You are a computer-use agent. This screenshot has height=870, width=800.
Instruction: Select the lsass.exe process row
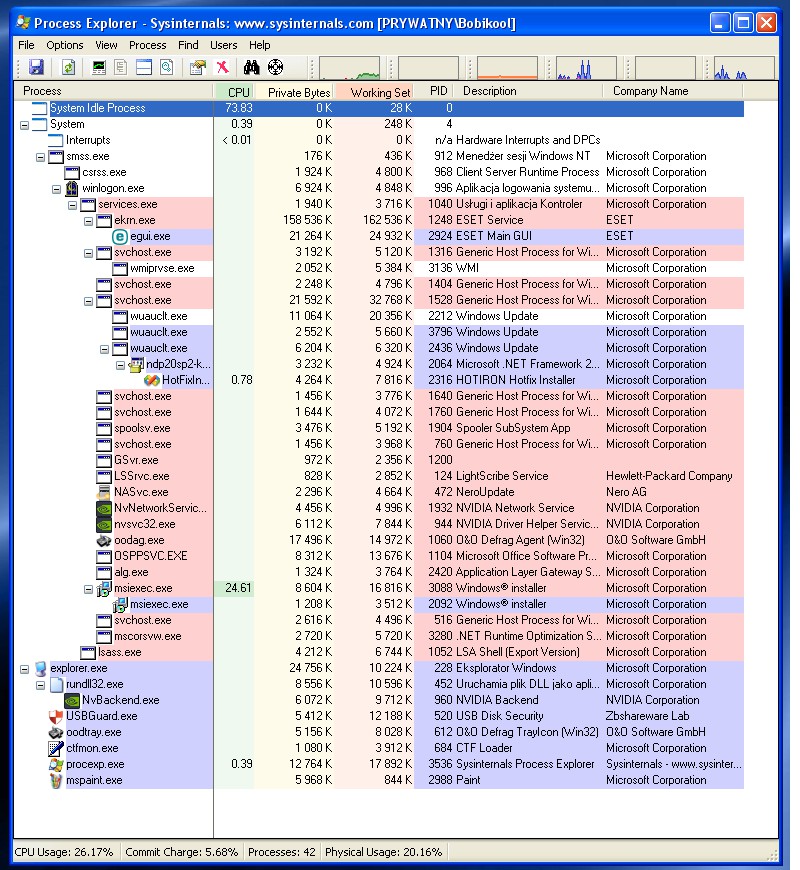pyautogui.click(x=379, y=652)
